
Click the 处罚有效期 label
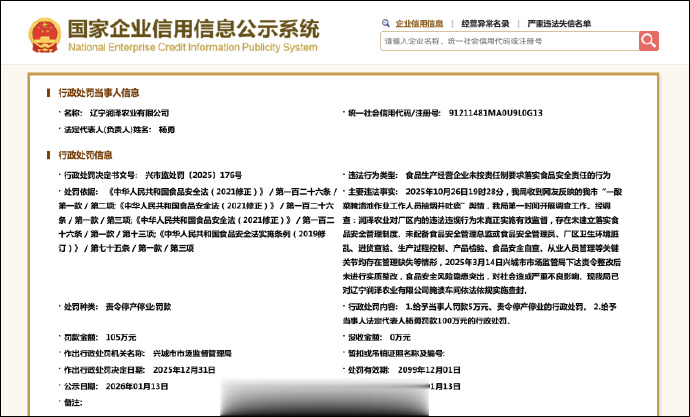pyautogui.click(x=368, y=370)
